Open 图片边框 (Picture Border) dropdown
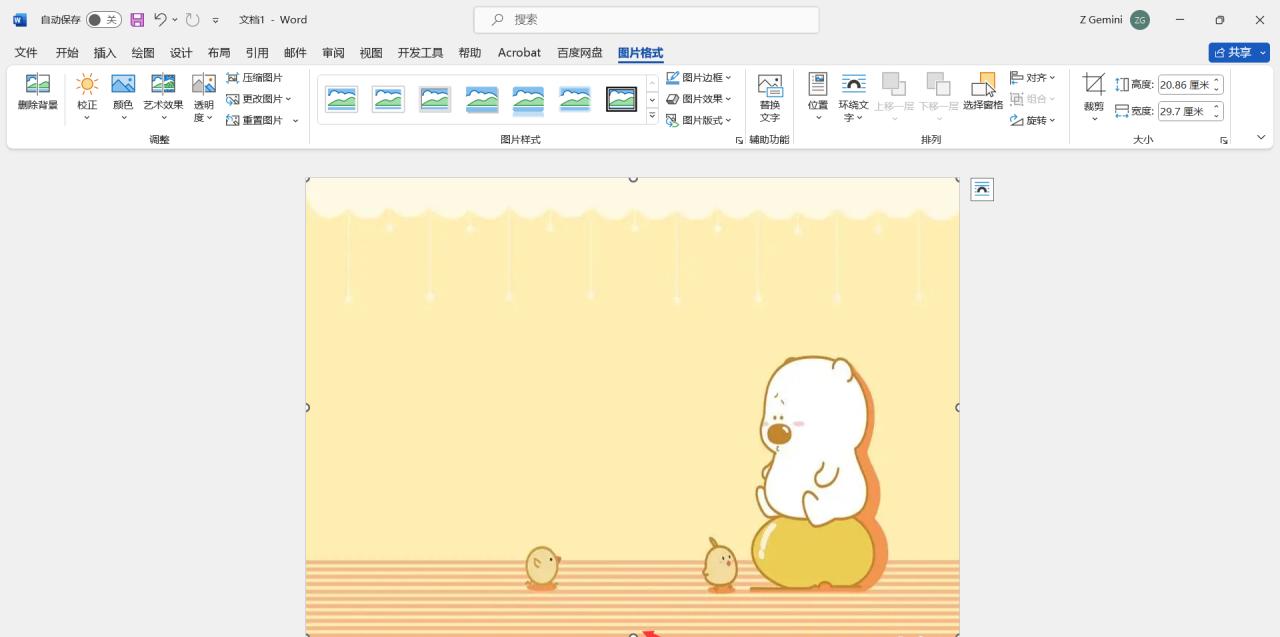 699,78
